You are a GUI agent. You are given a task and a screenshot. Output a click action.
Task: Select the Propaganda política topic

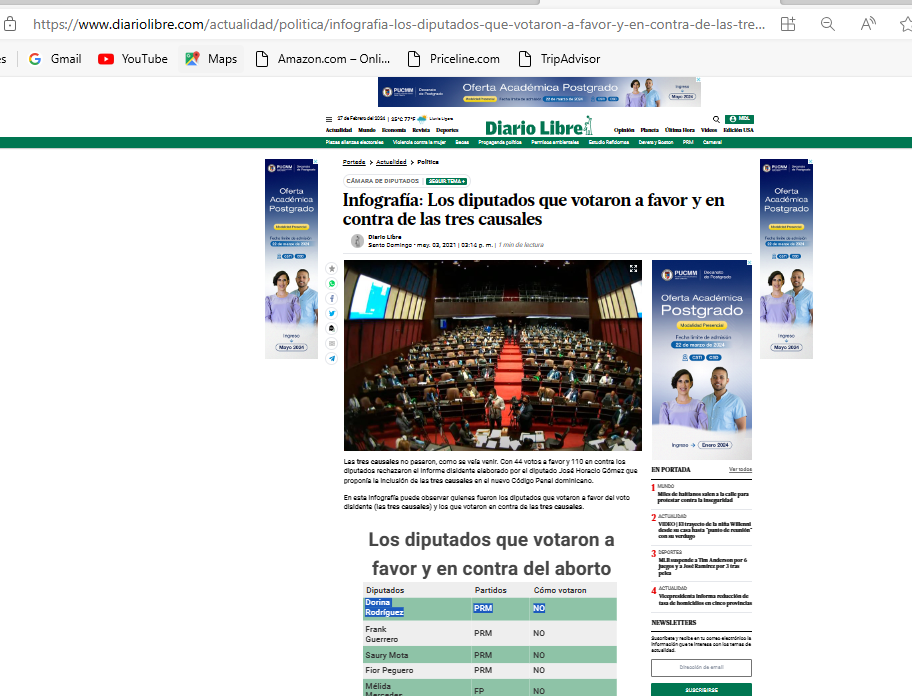pyautogui.click(x=500, y=142)
